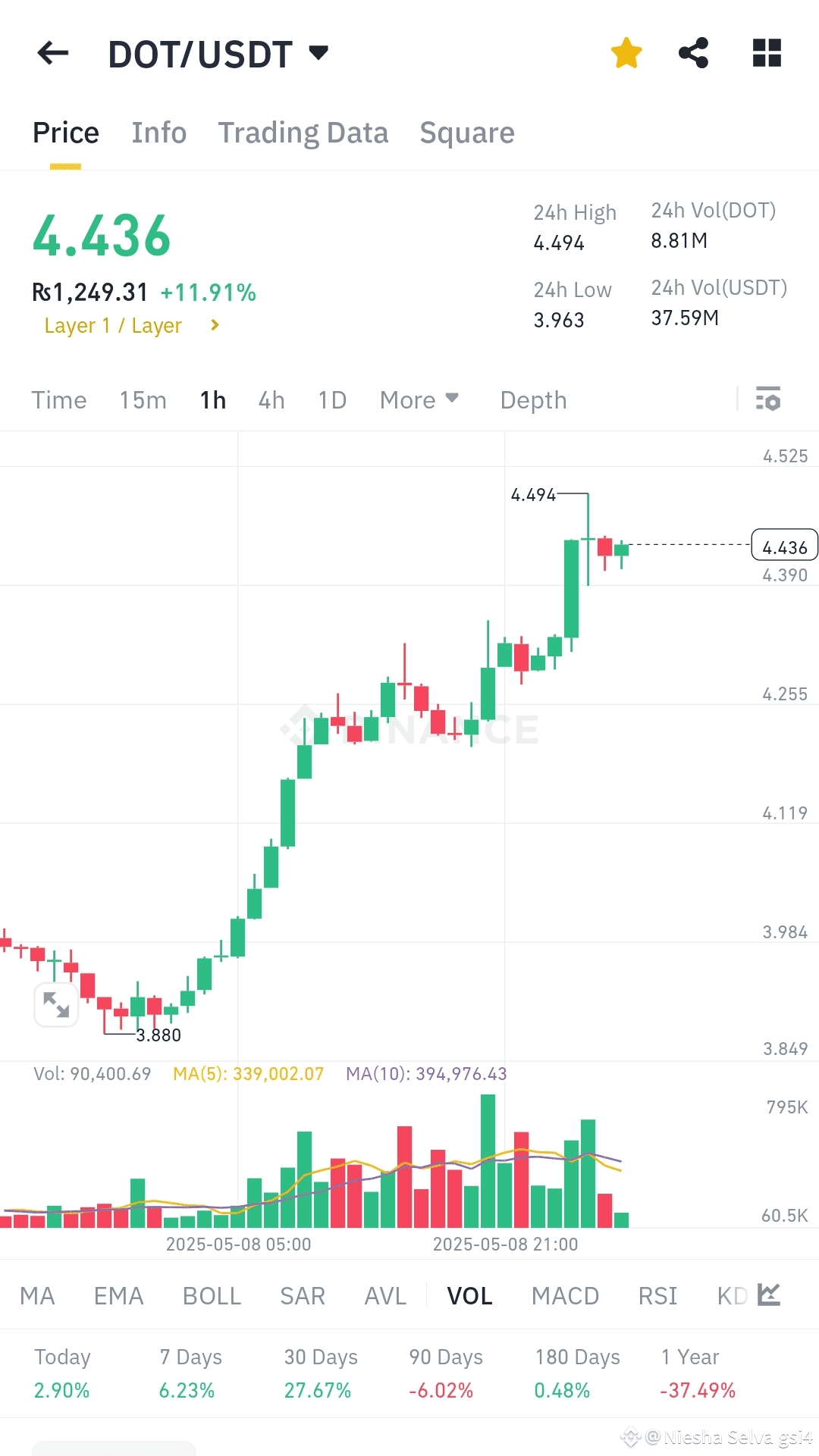
Task: Switch to the Info tab
Action: pyautogui.click(x=158, y=133)
